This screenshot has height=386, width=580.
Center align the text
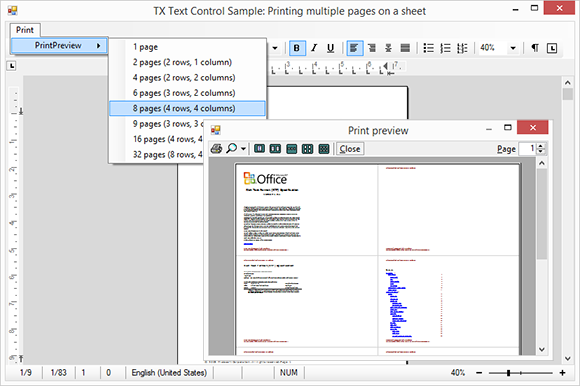click(388, 48)
